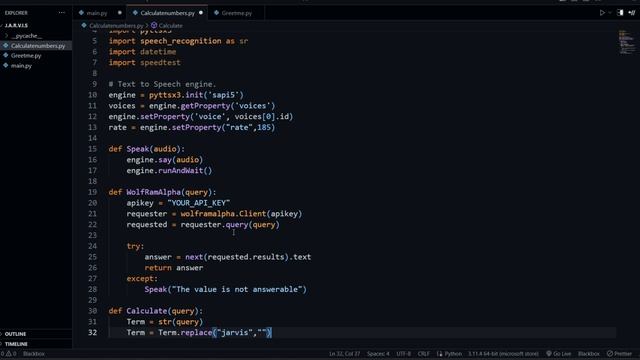
Task: Collapse the J.A.R.V.I.S folder section
Action: [x=16, y=25]
